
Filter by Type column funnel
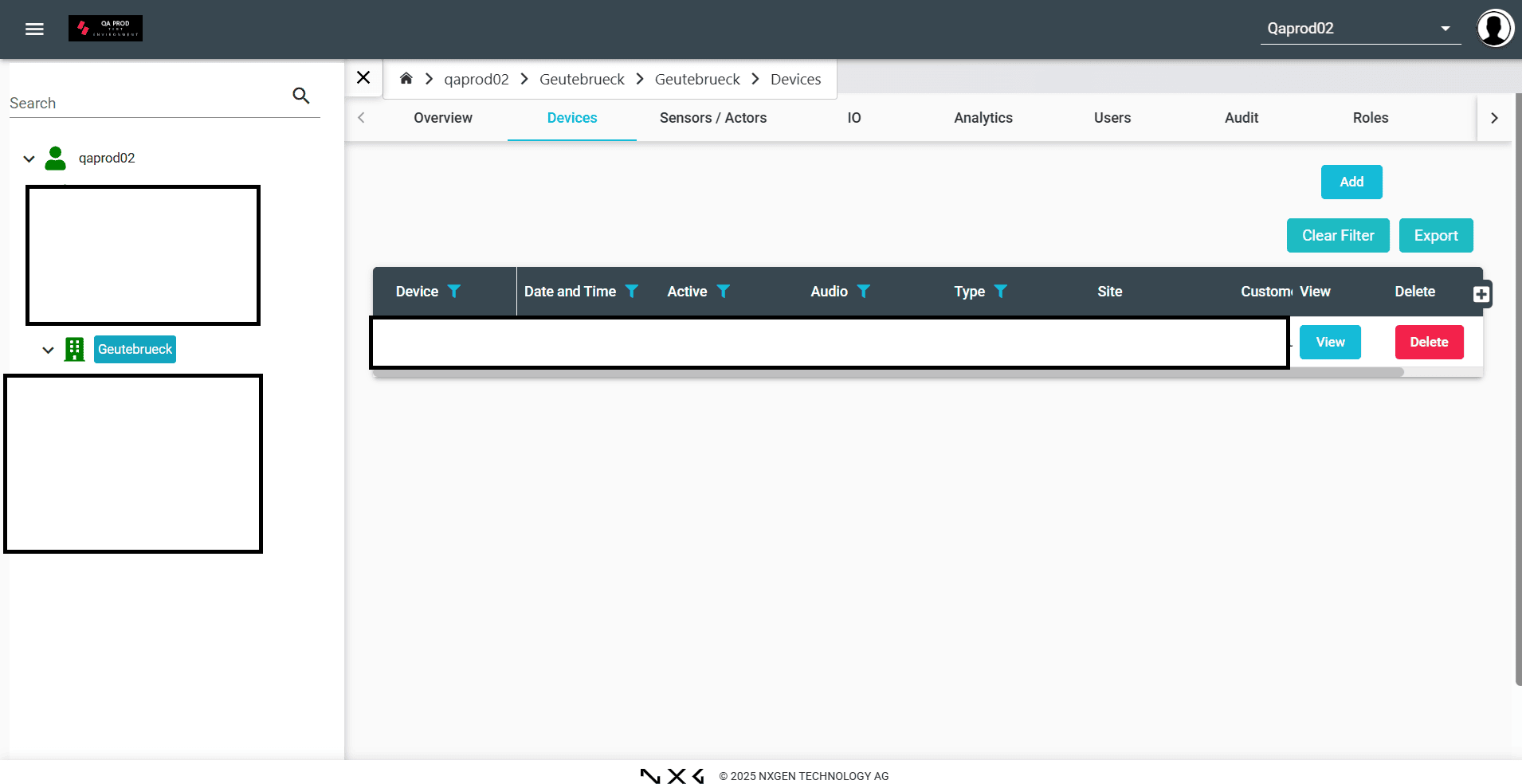1001,292
